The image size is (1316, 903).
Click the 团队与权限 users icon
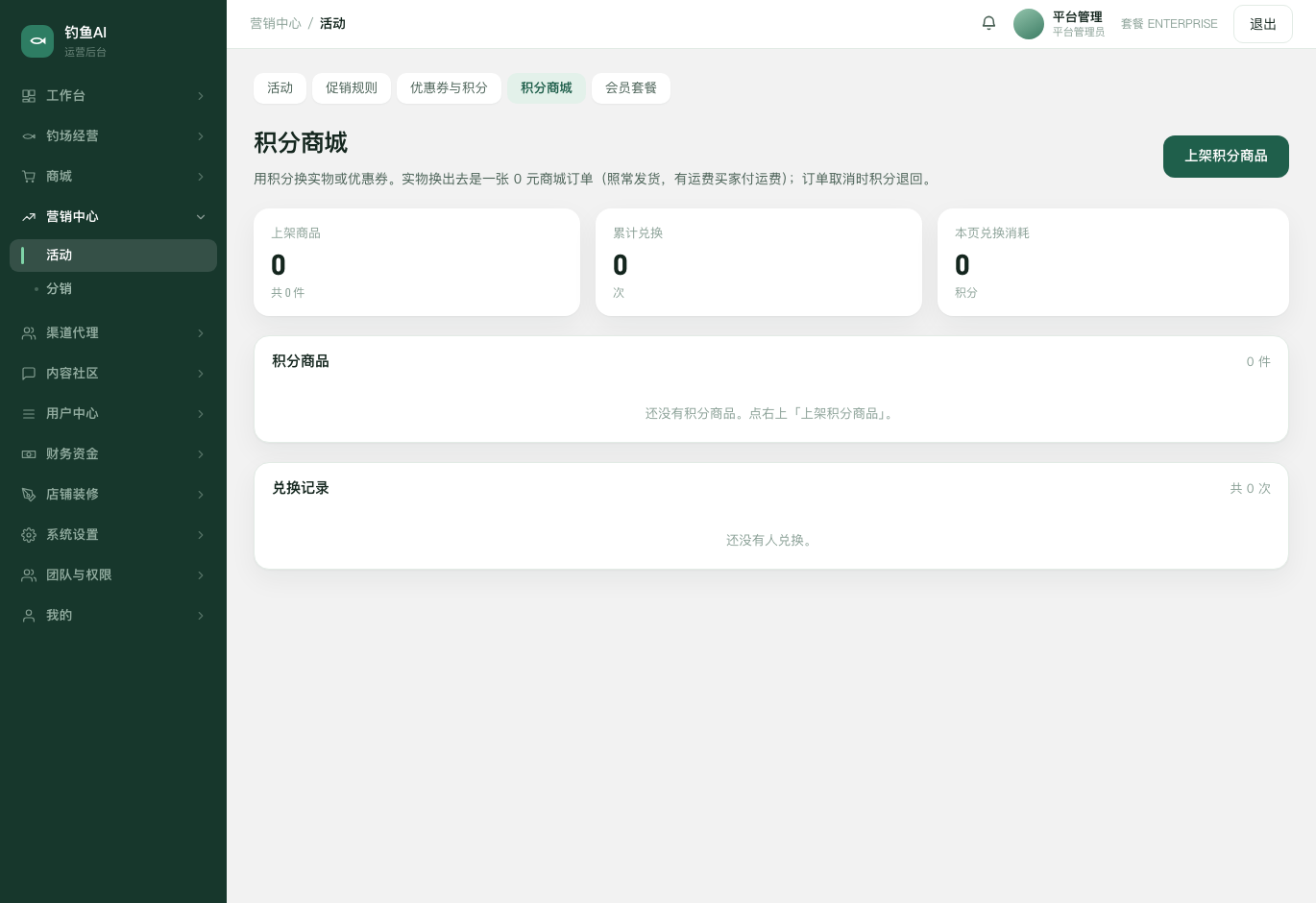click(x=29, y=575)
